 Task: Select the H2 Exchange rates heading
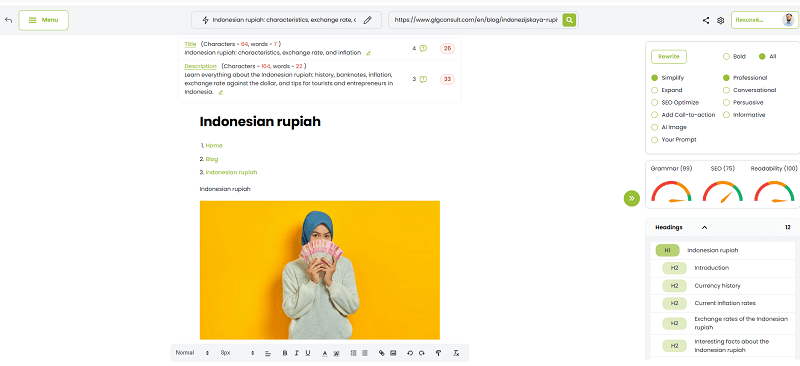[722, 323]
